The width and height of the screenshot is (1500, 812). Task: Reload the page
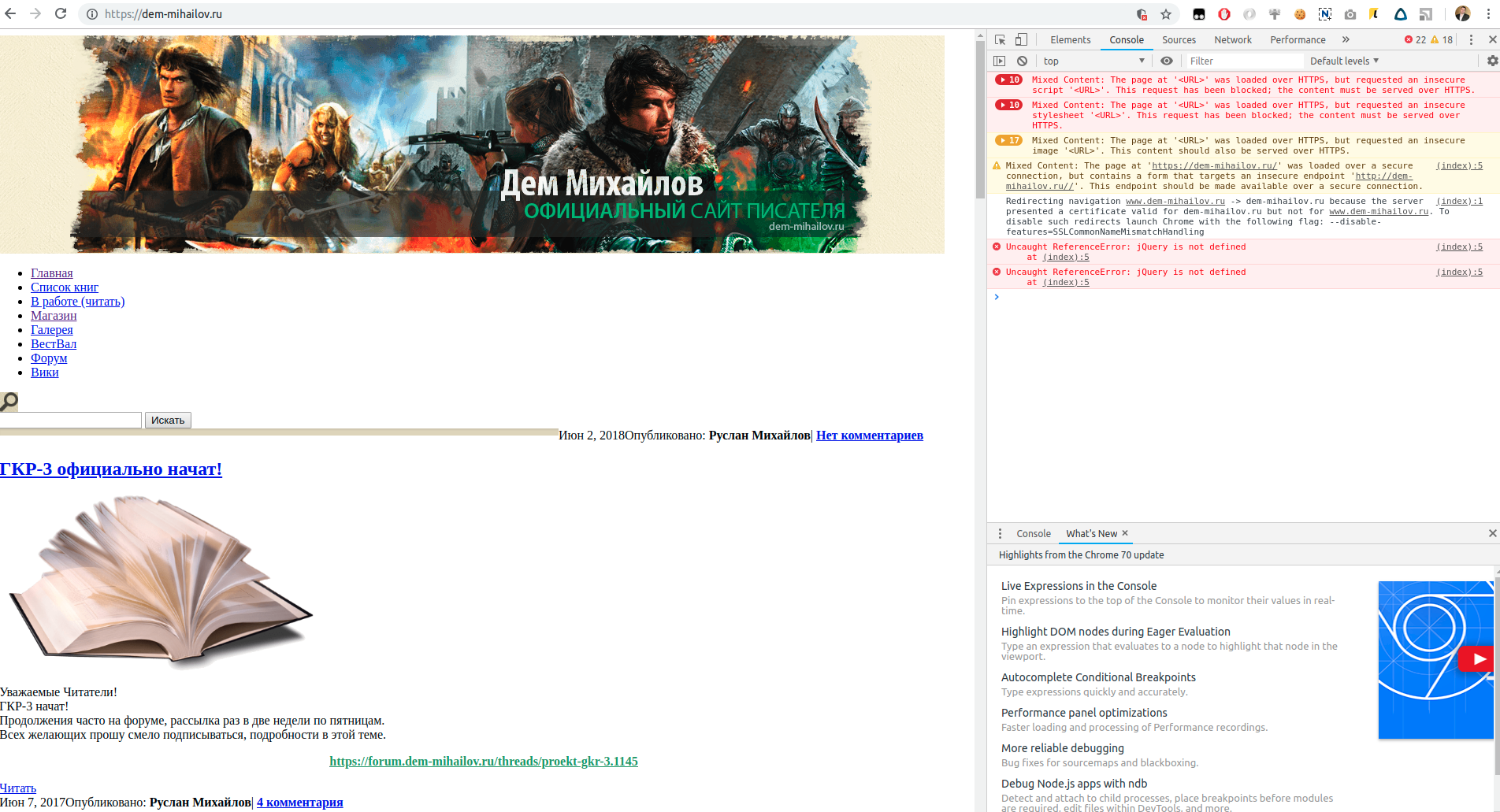[61, 13]
